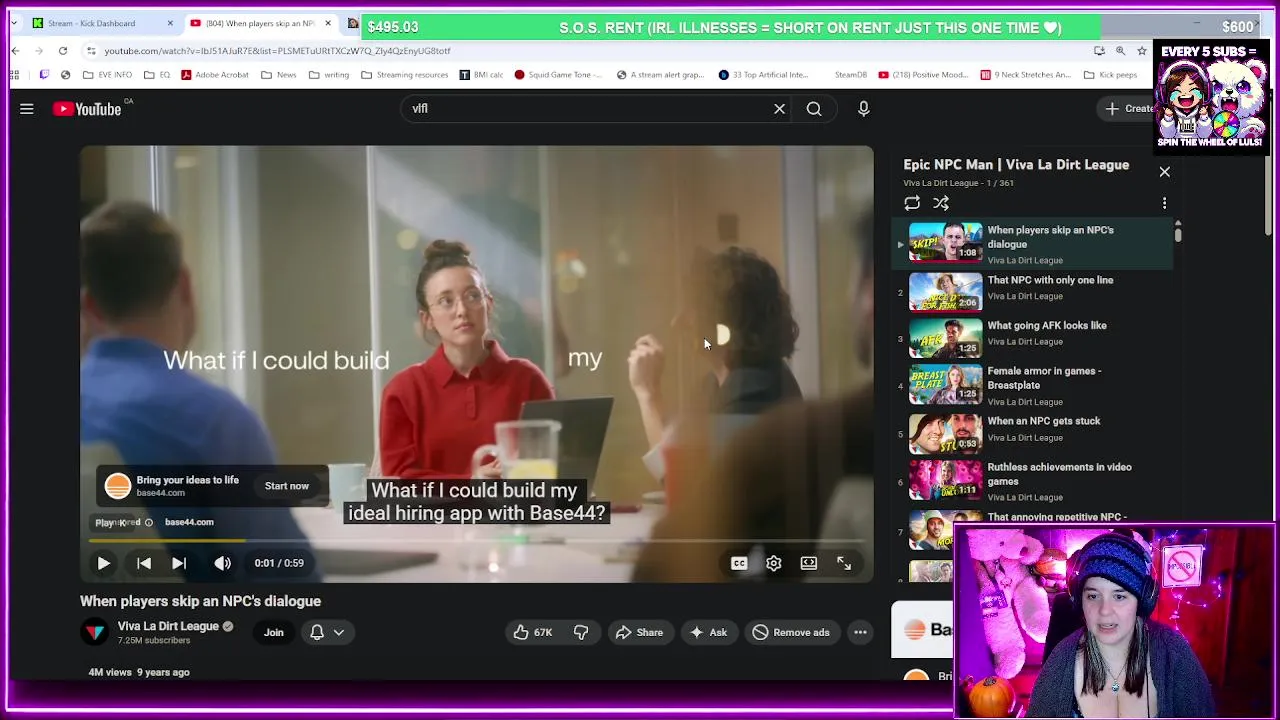Select 'When an NPC gets stuck' title

(x=1044, y=421)
